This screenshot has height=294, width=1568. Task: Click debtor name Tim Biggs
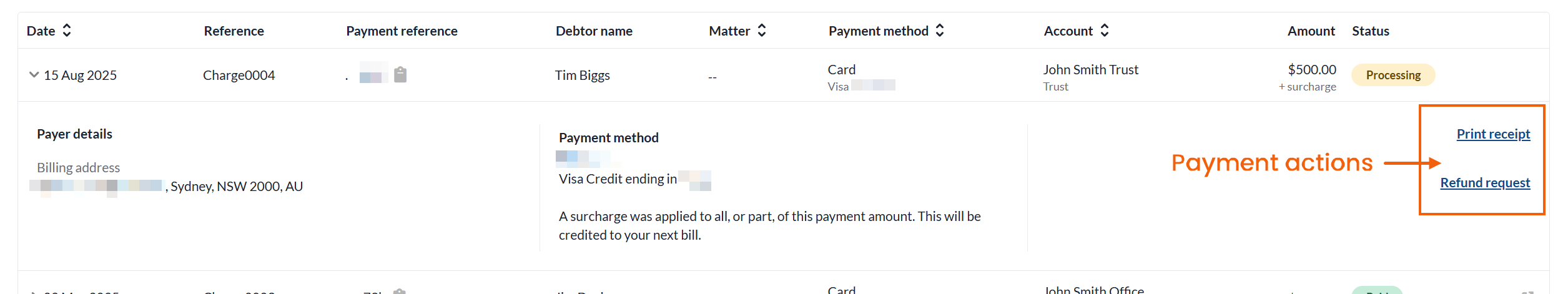pyautogui.click(x=582, y=76)
